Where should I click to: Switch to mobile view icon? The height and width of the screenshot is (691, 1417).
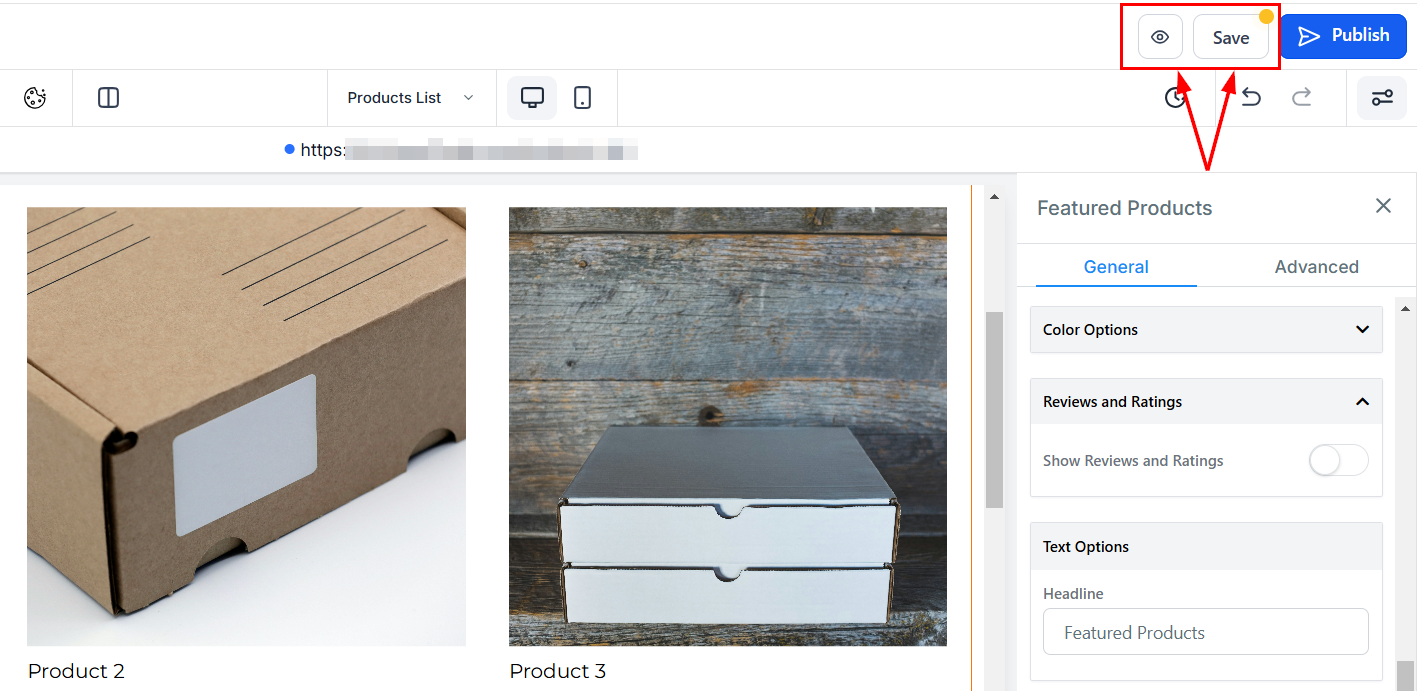[x=582, y=98]
